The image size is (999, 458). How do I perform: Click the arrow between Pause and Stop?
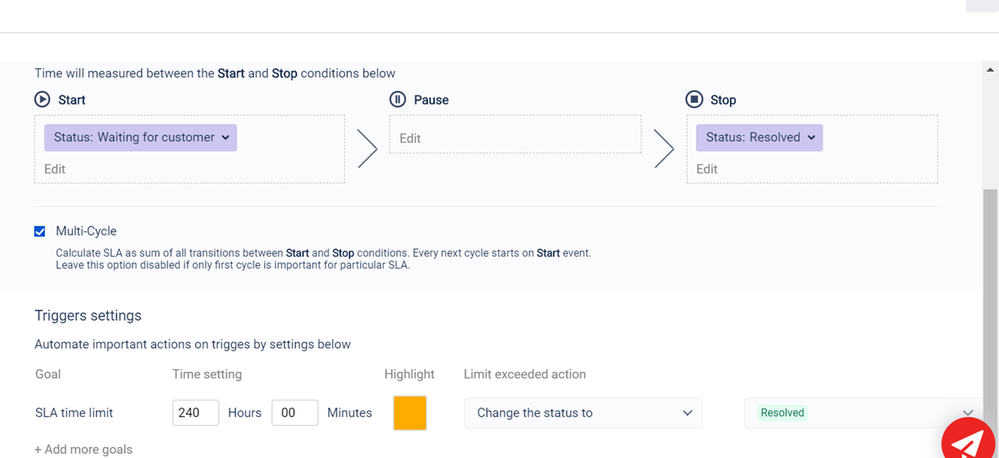point(664,149)
